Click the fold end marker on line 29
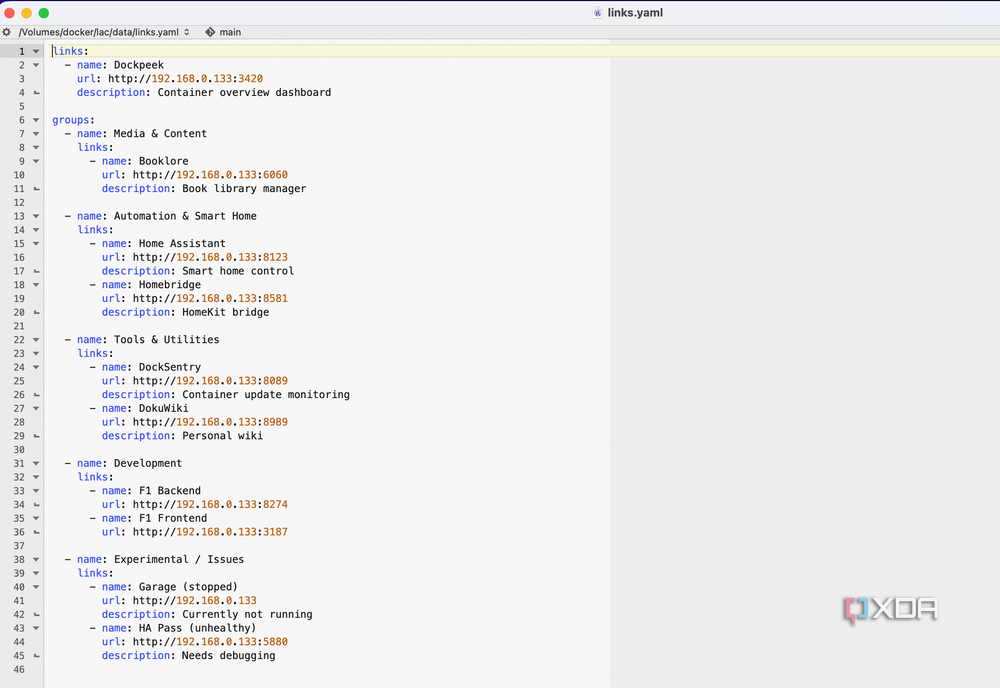 pyautogui.click(x=36, y=436)
